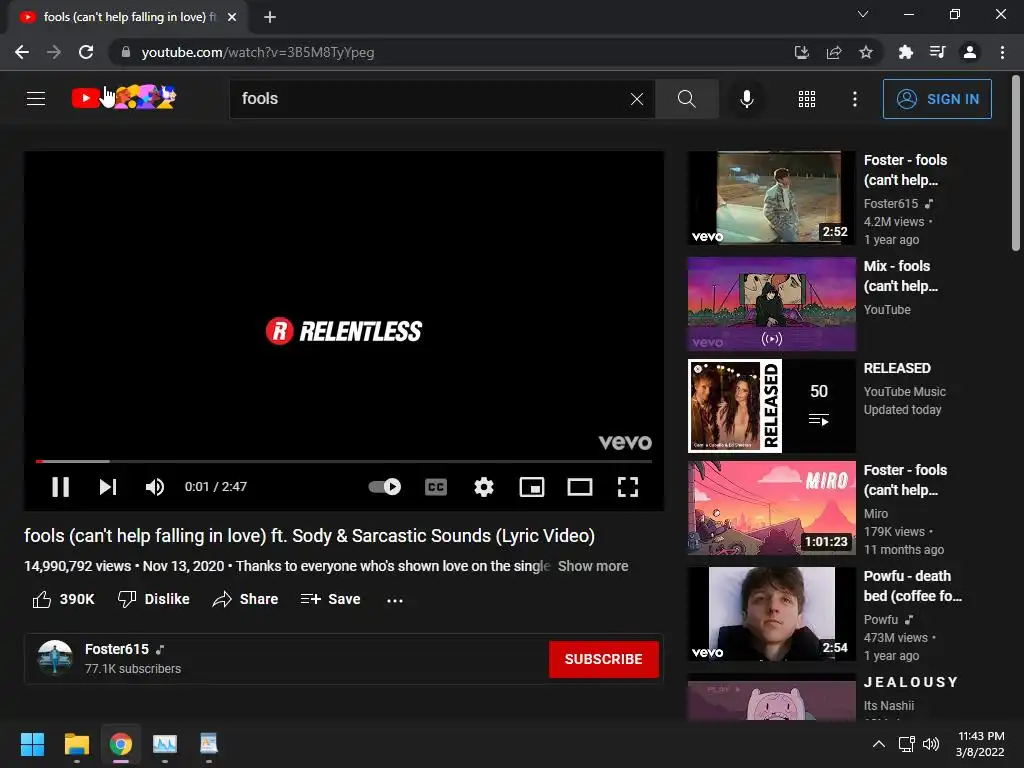Click the vevo logo in the player

point(625,443)
